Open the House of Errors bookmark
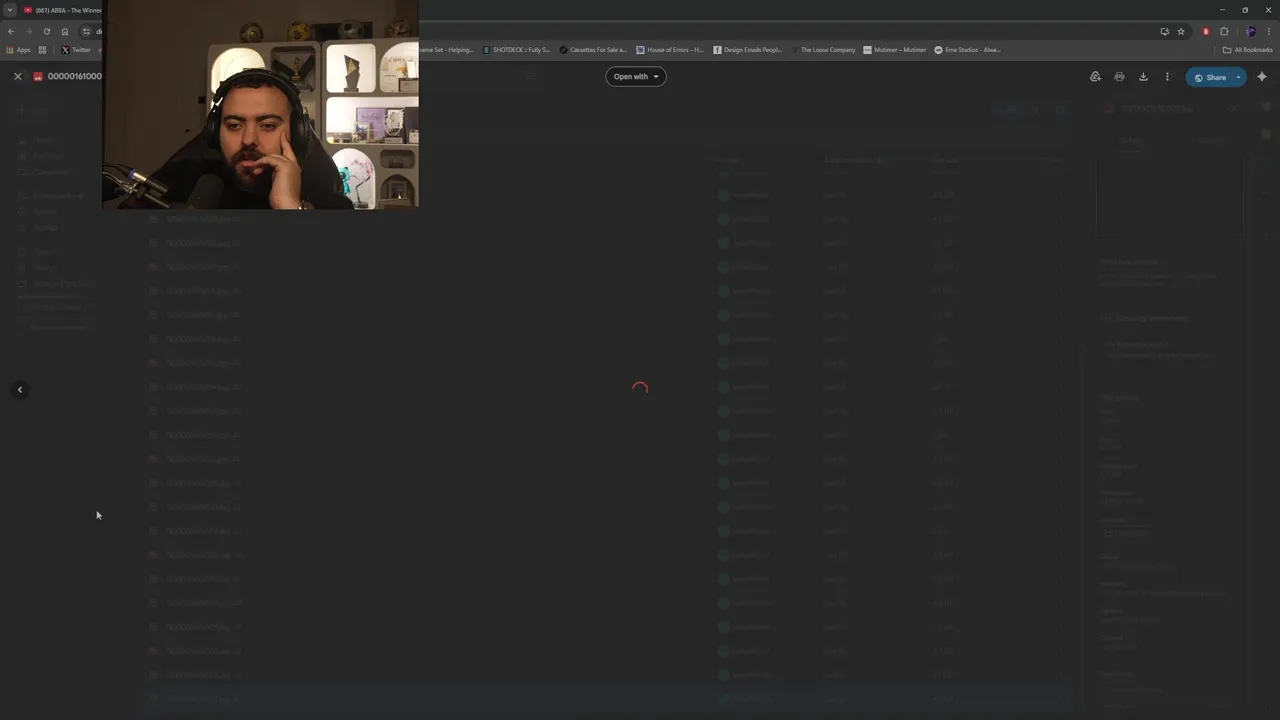This screenshot has height=720, width=1280. point(670,50)
